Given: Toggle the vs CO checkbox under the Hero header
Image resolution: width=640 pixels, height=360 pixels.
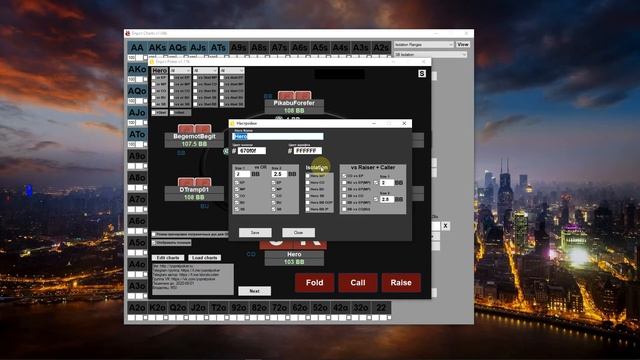Looking at the screenshot, I should [153, 91].
